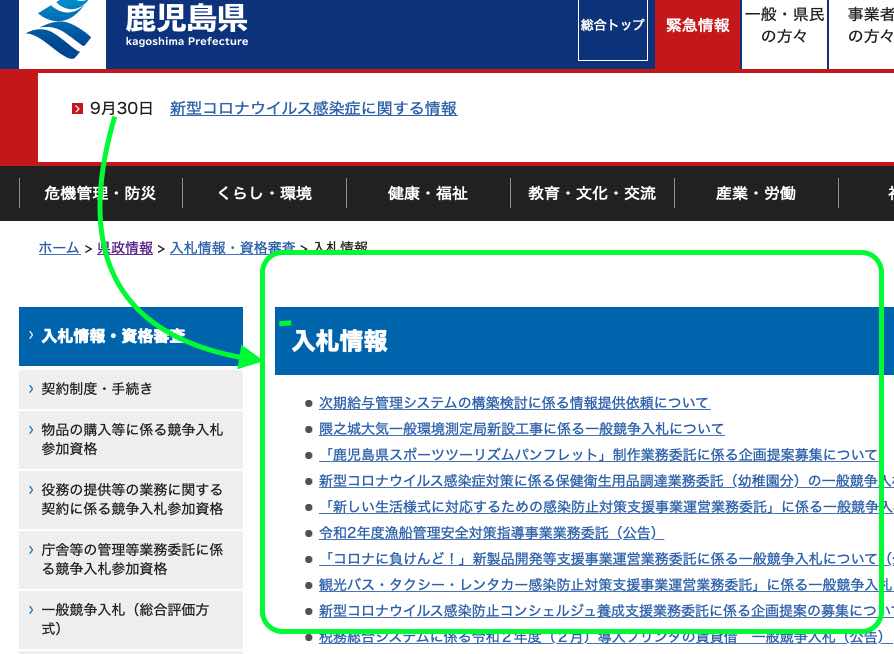Open the 総合トップ header tab
The width and height of the screenshot is (894, 654).
(612, 26)
